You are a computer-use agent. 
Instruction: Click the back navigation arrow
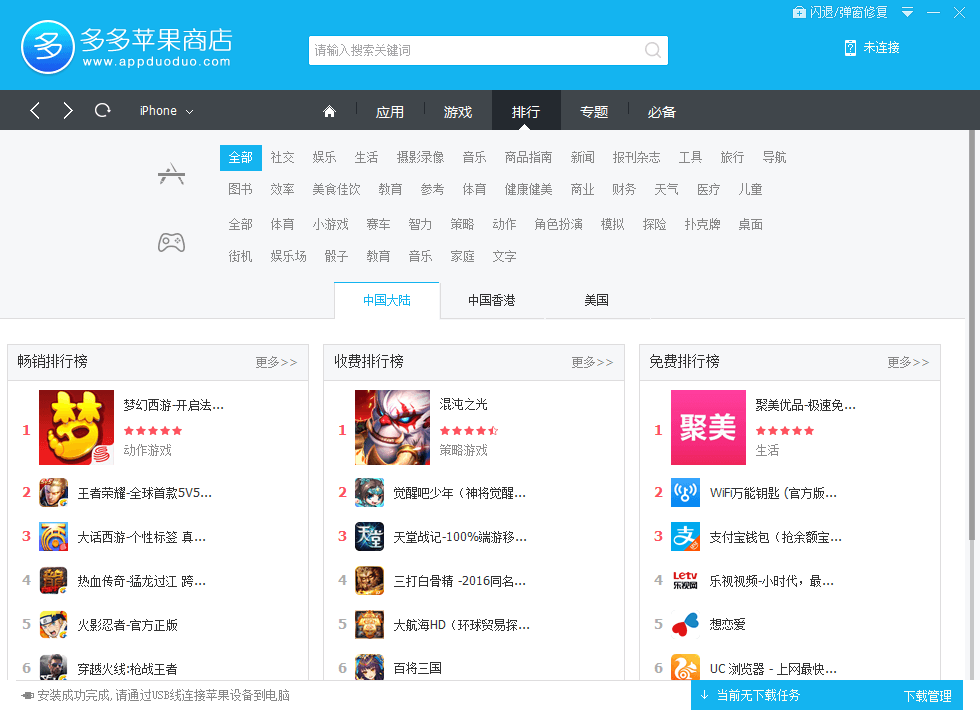click(34, 111)
